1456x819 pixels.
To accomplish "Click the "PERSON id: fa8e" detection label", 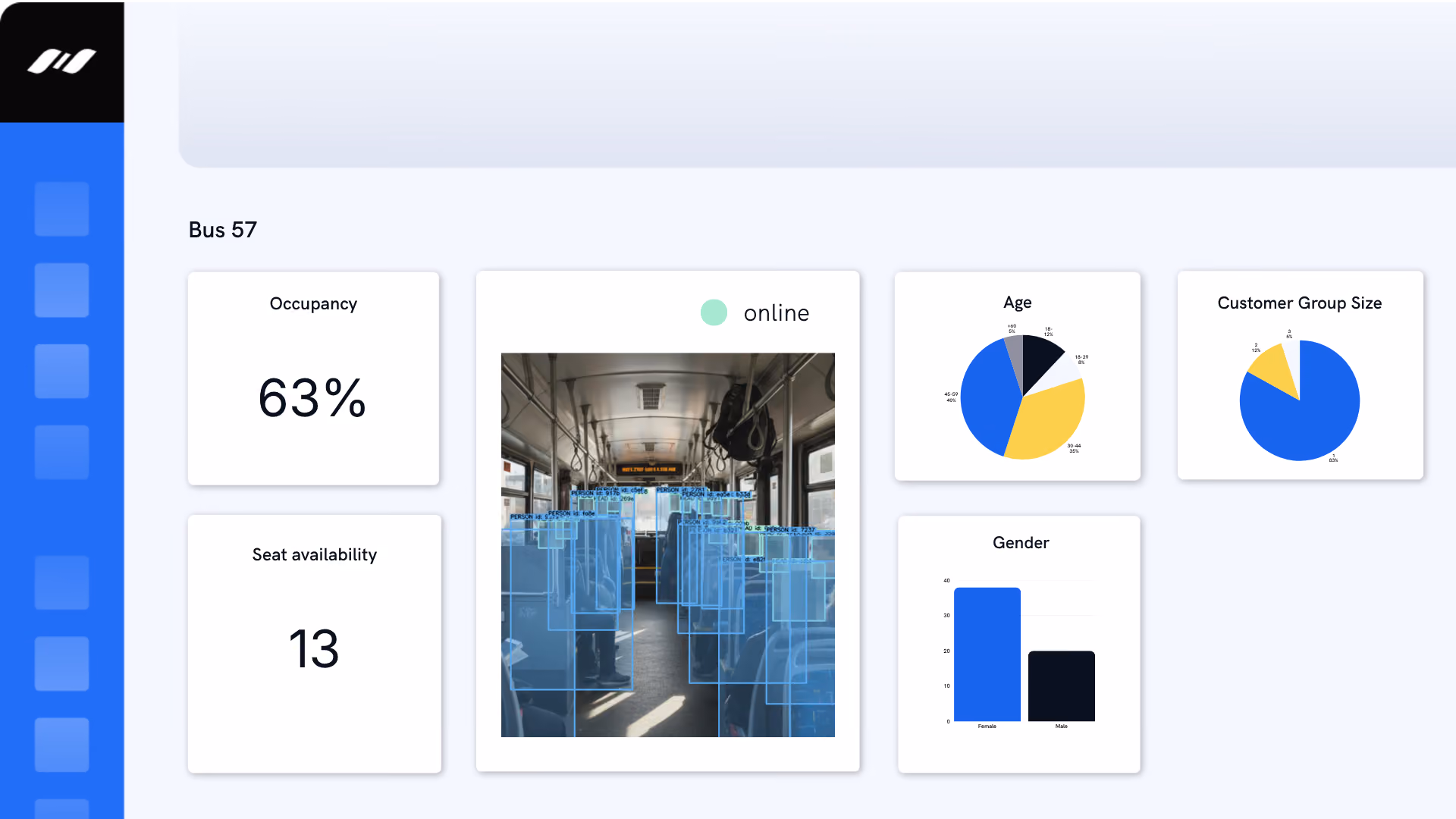I will (571, 513).
